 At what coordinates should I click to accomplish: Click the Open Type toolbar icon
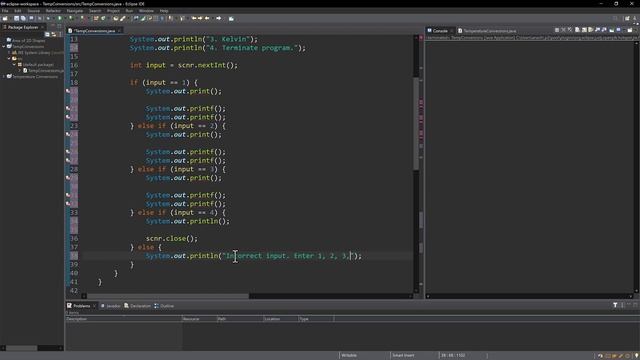pyautogui.click(x=116, y=18)
